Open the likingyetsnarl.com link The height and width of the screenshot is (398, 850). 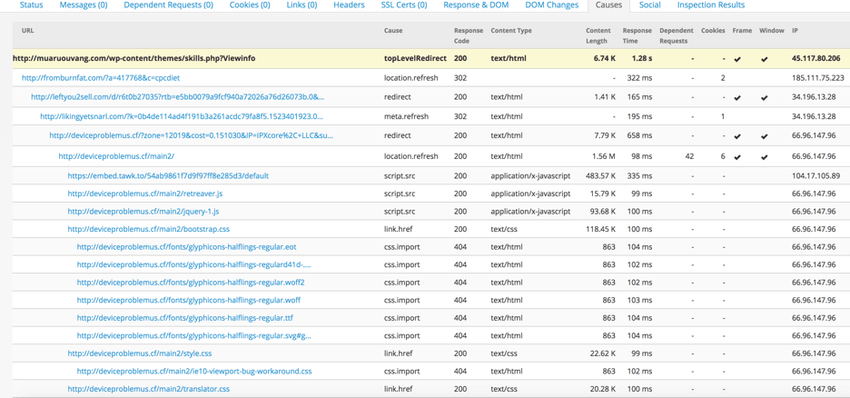(x=183, y=117)
